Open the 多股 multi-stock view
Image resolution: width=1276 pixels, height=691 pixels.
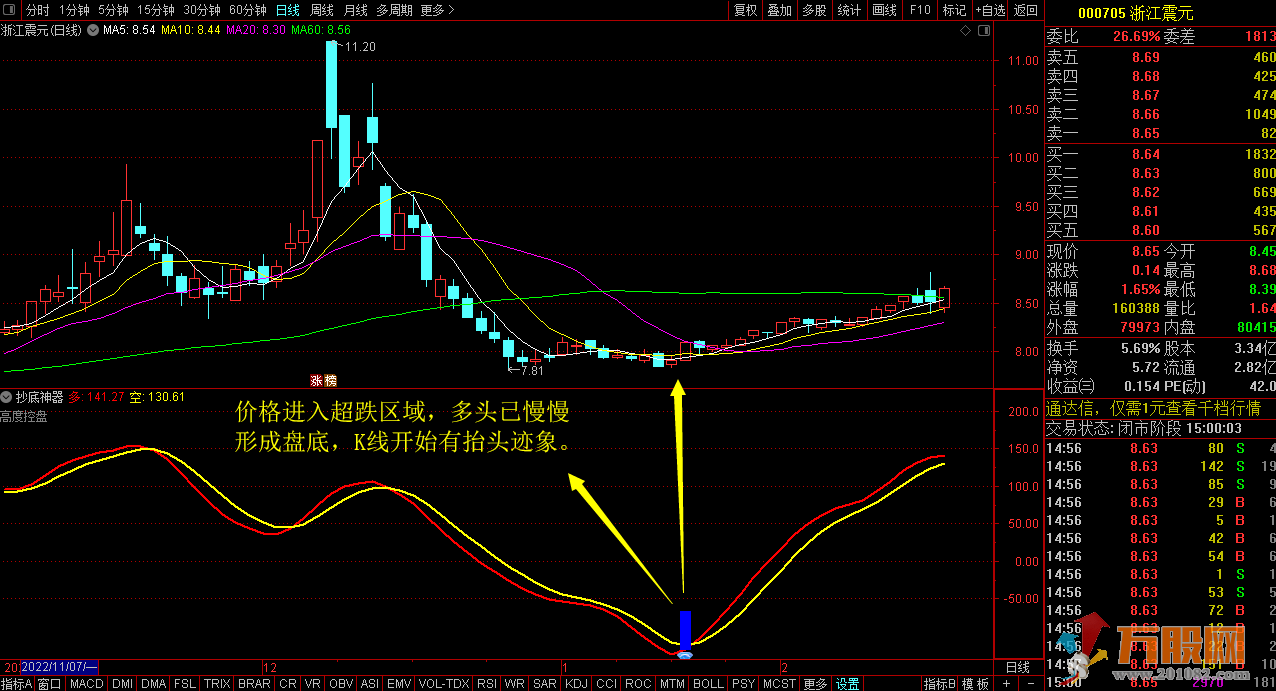coord(814,10)
